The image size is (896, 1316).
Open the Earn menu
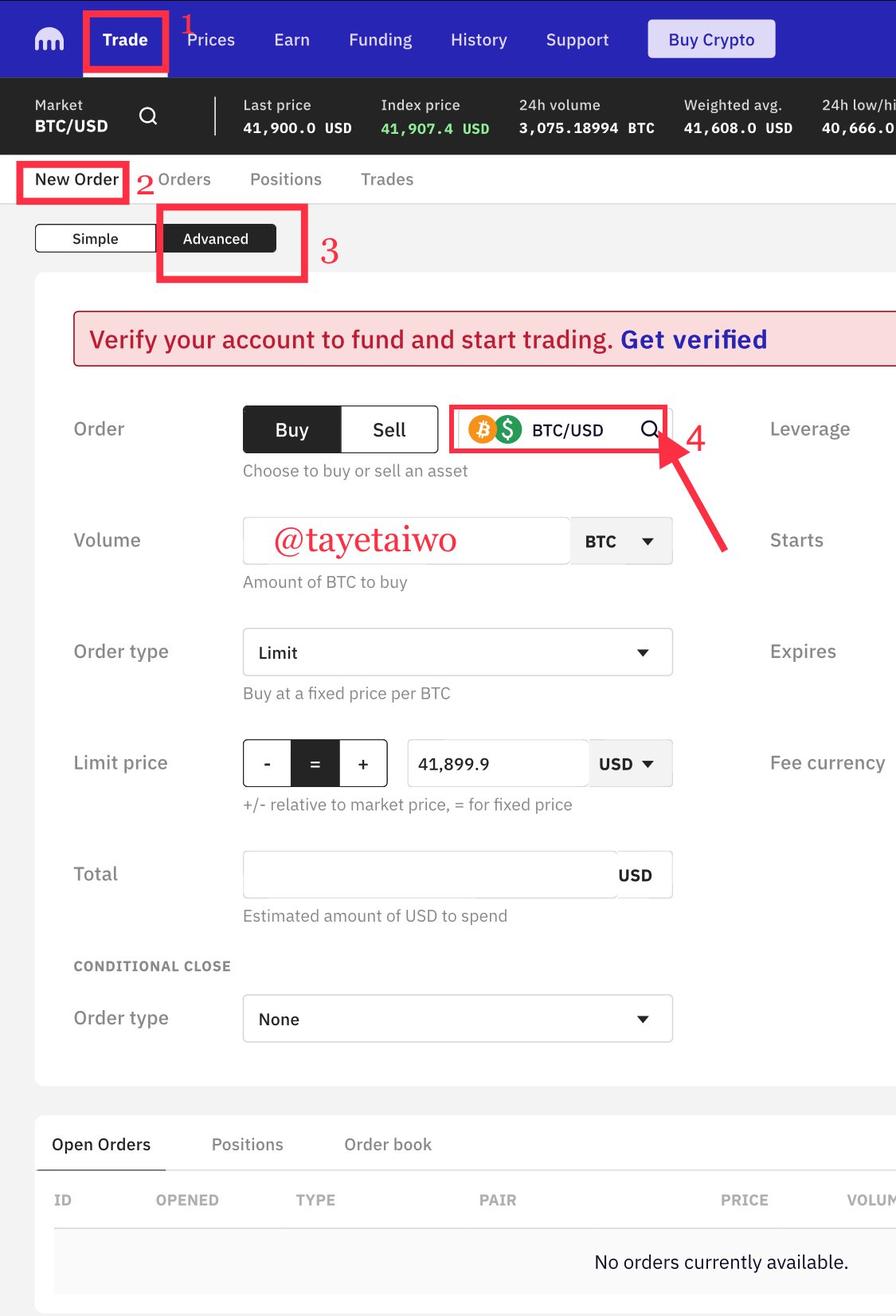pyautogui.click(x=292, y=40)
